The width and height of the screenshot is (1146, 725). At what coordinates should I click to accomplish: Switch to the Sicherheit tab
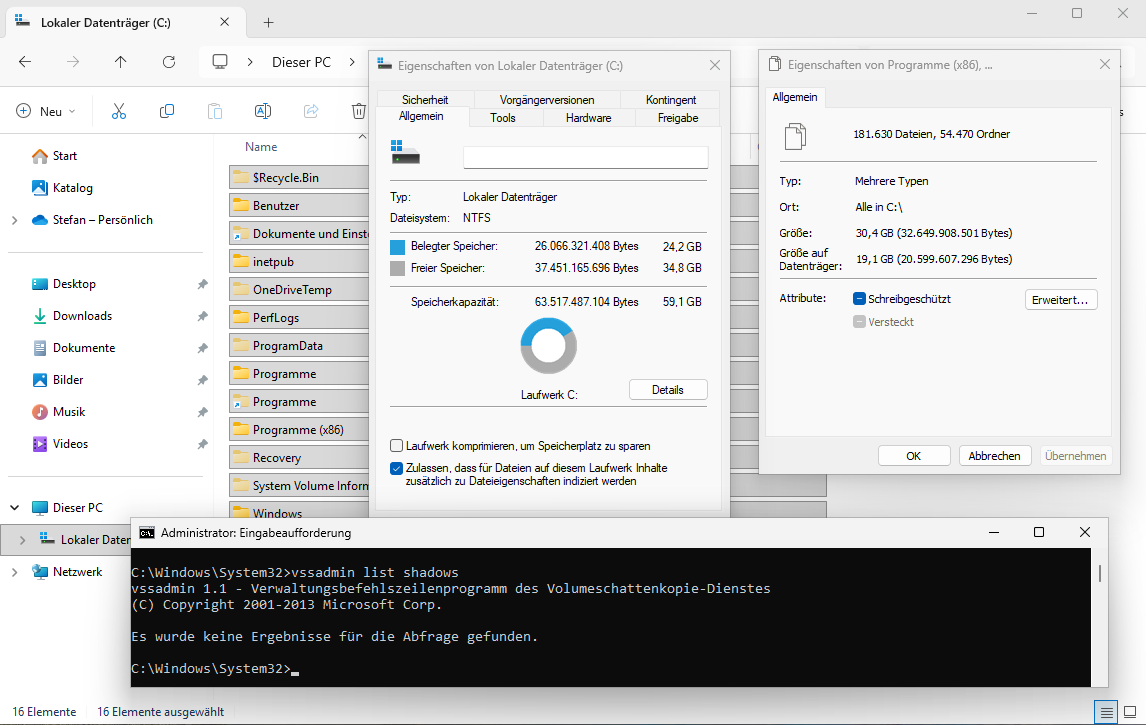pos(424,100)
